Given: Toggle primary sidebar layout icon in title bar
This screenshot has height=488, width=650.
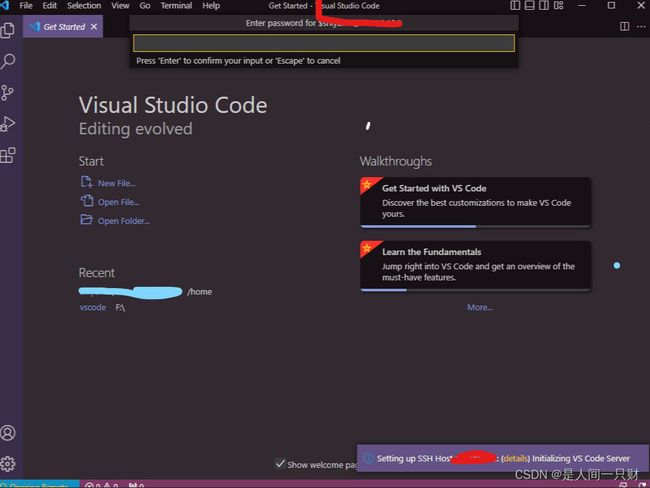Looking at the screenshot, I should pyautogui.click(x=515, y=5).
